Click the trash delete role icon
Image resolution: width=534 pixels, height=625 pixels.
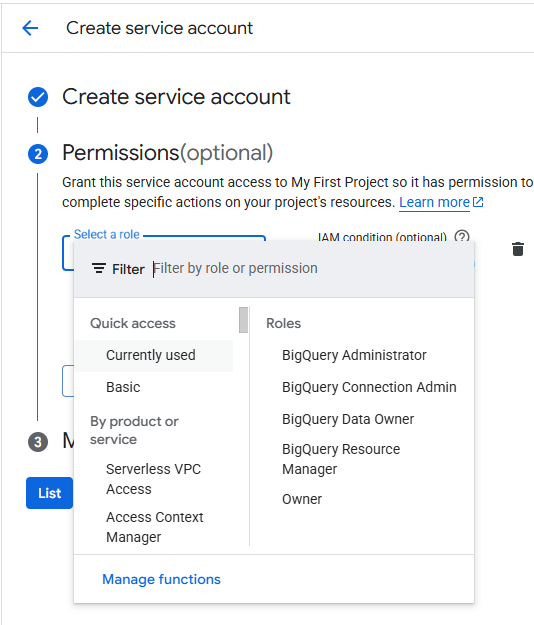coord(518,249)
